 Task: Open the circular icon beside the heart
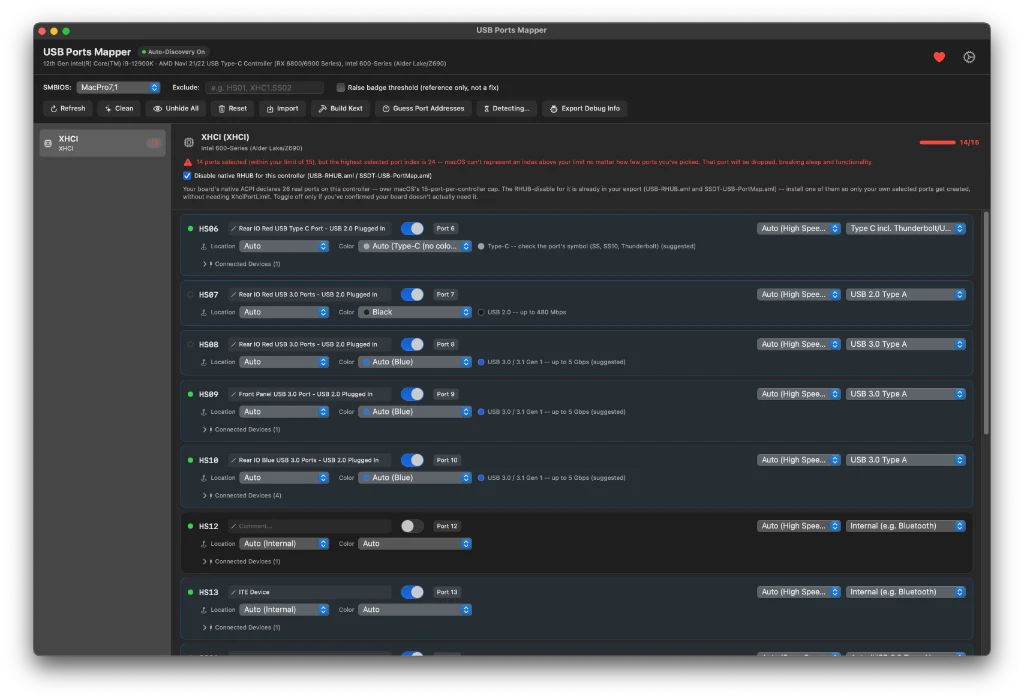[x=969, y=57]
